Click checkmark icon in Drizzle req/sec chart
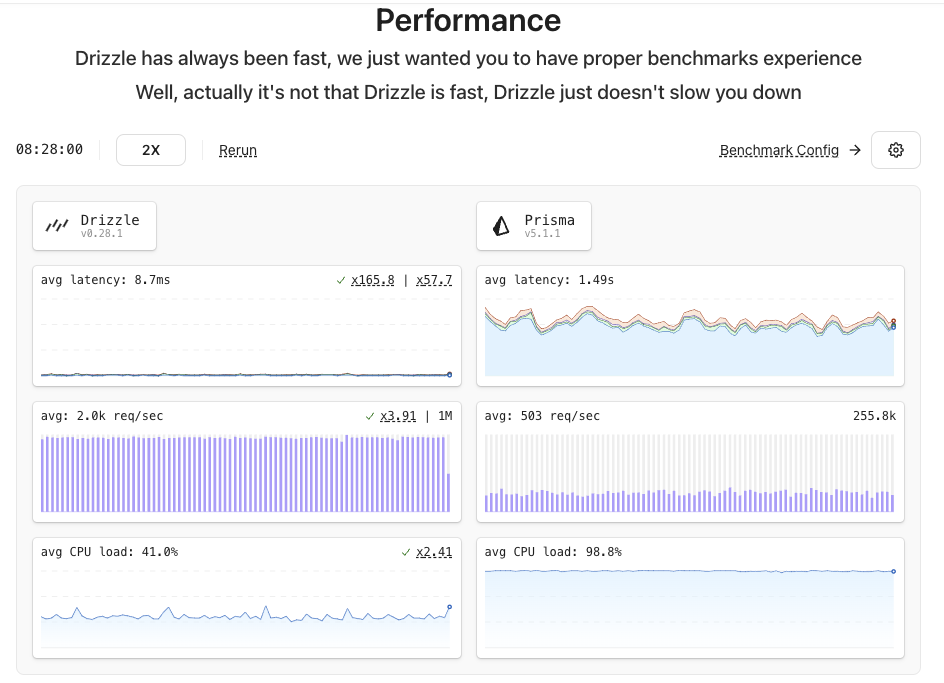 click(x=370, y=416)
